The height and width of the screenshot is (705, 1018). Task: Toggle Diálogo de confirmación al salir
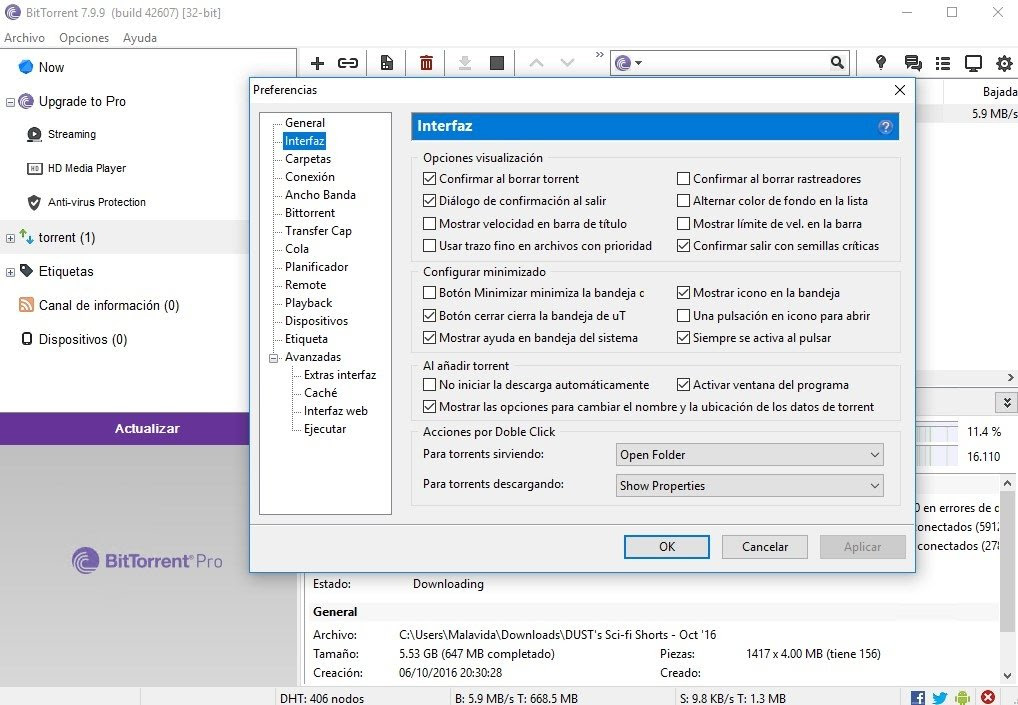point(429,201)
